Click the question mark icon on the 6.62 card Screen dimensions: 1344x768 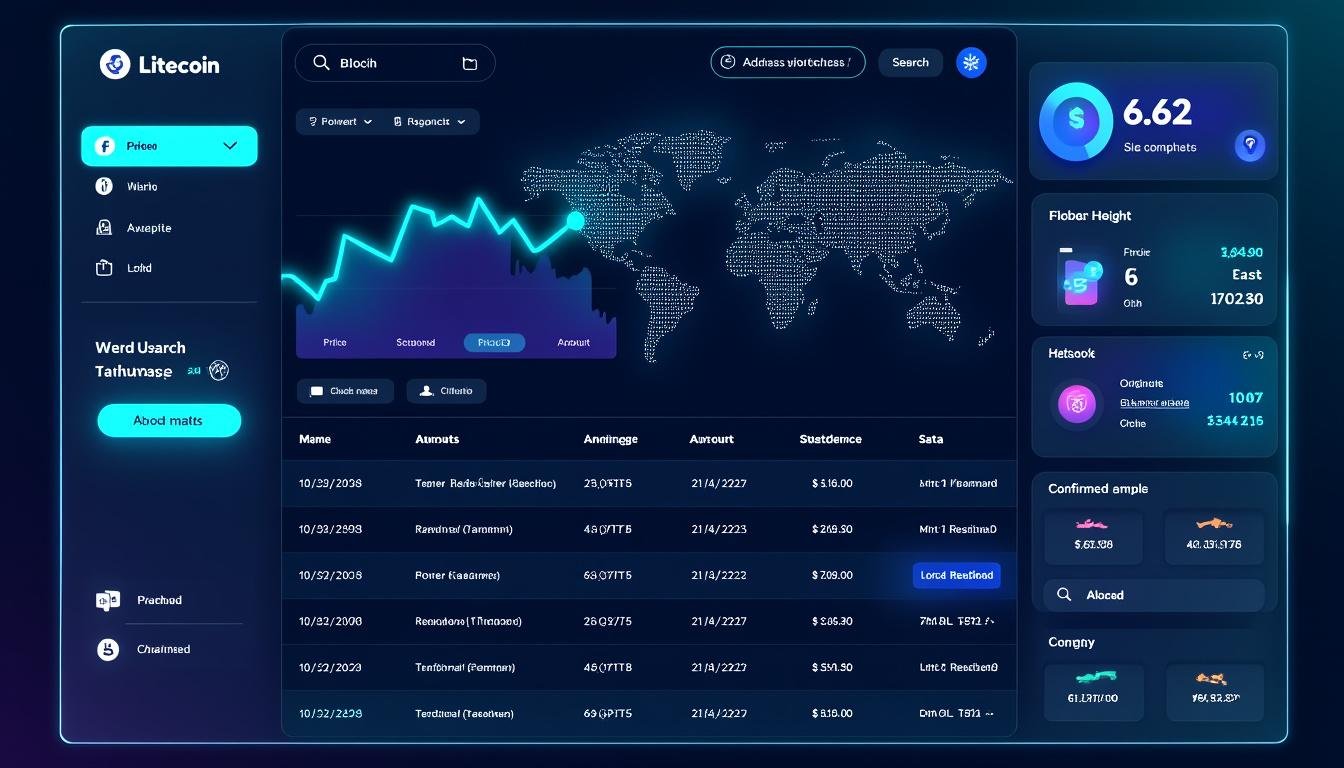(x=1250, y=146)
